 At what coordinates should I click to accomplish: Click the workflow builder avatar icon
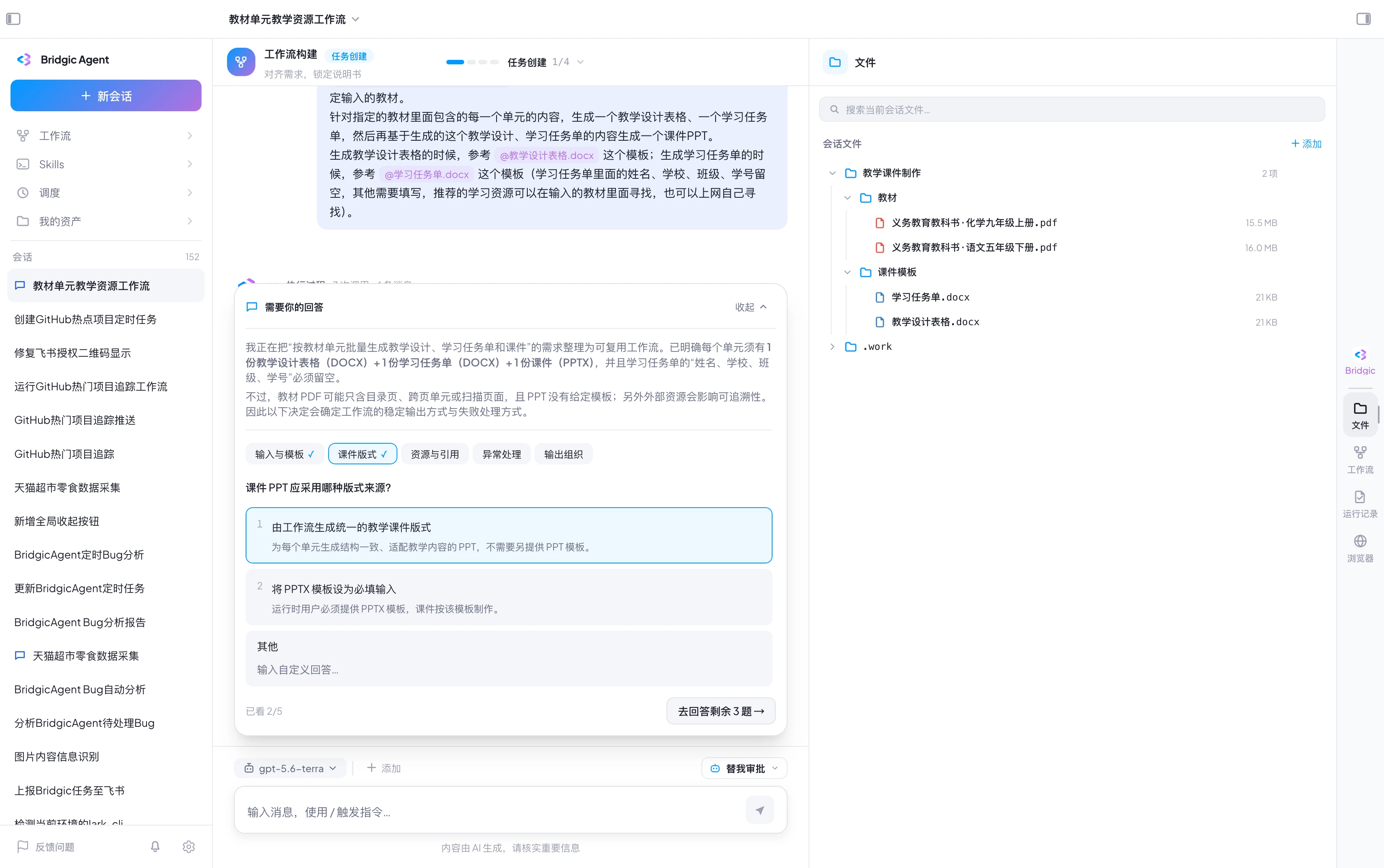tap(241, 62)
